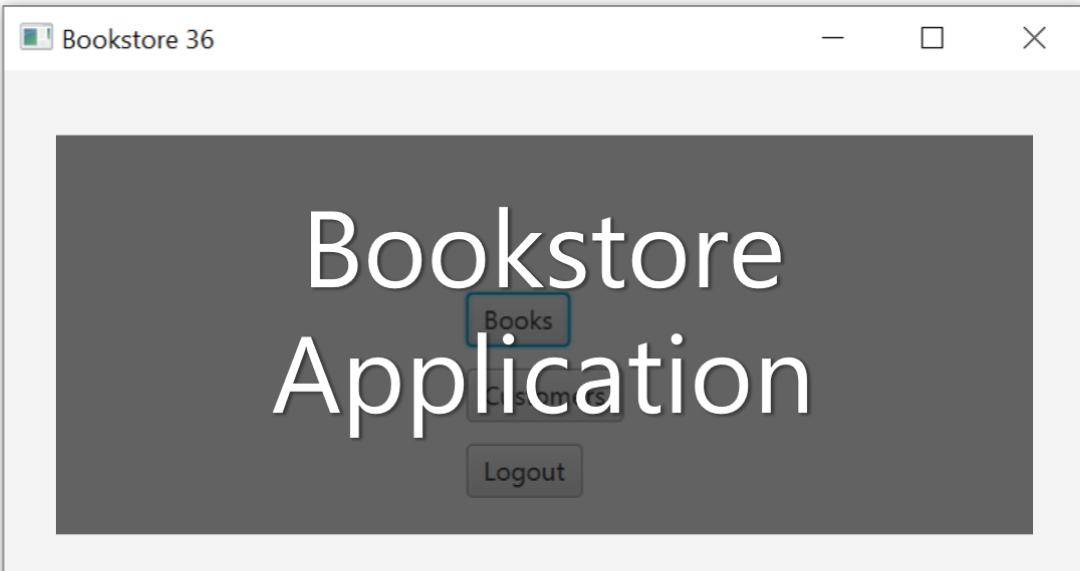Maximize the Bookstore 36 window
1080x571 pixels.
click(932, 38)
